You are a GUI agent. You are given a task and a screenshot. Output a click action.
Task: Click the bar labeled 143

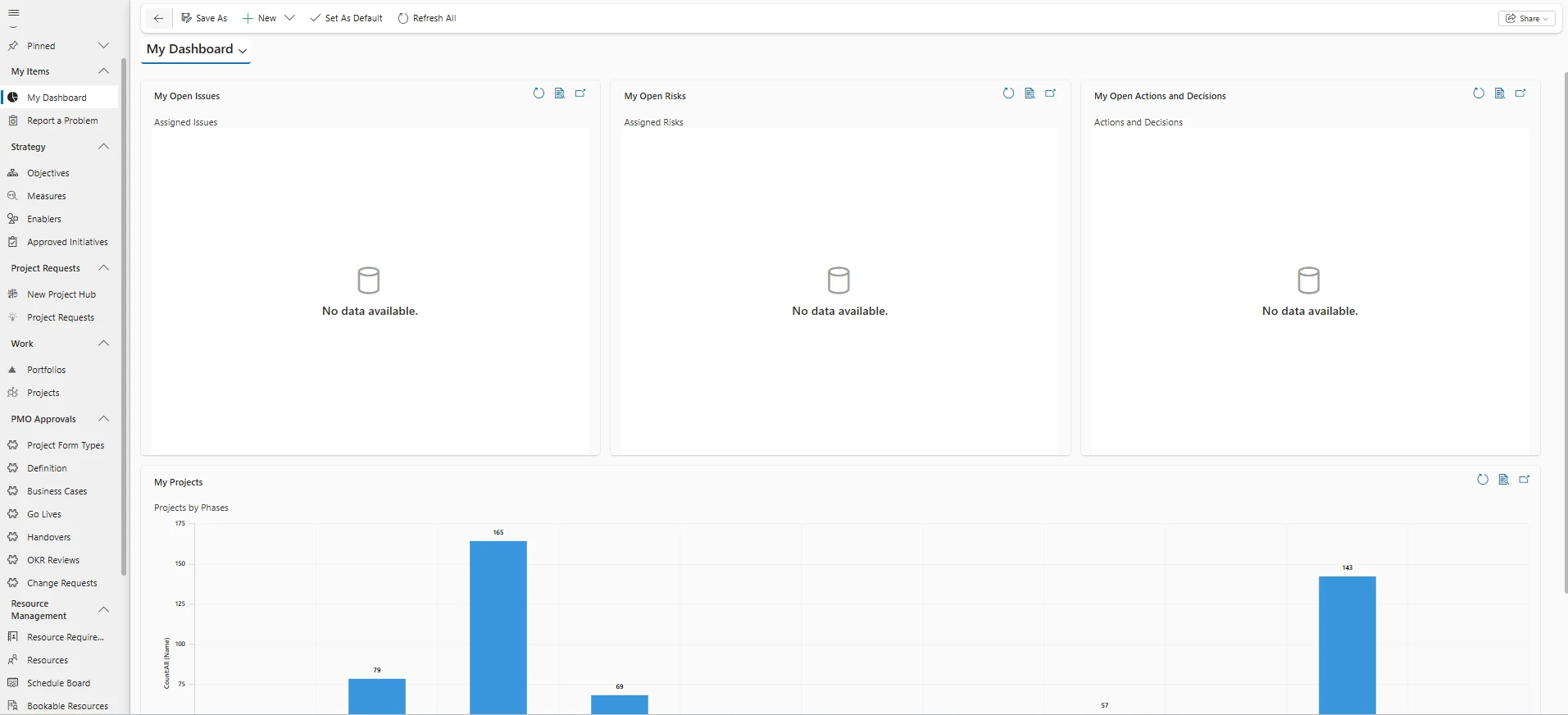click(x=1348, y=645)
